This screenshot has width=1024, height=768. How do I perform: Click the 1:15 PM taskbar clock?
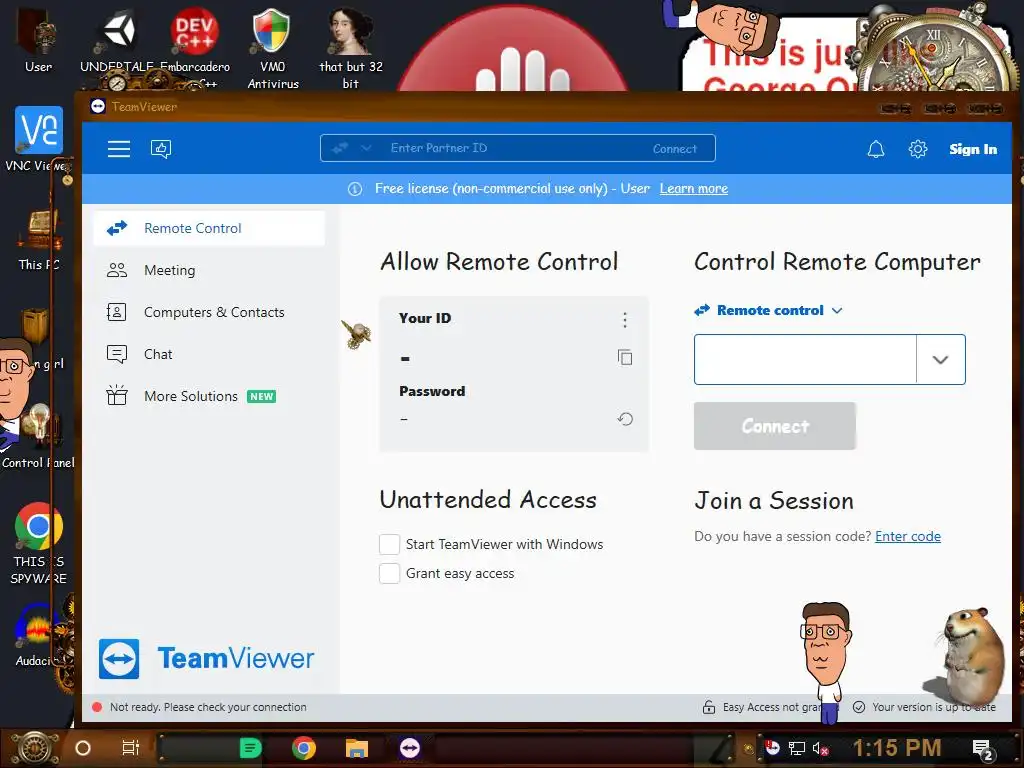[x=897, y=748]
